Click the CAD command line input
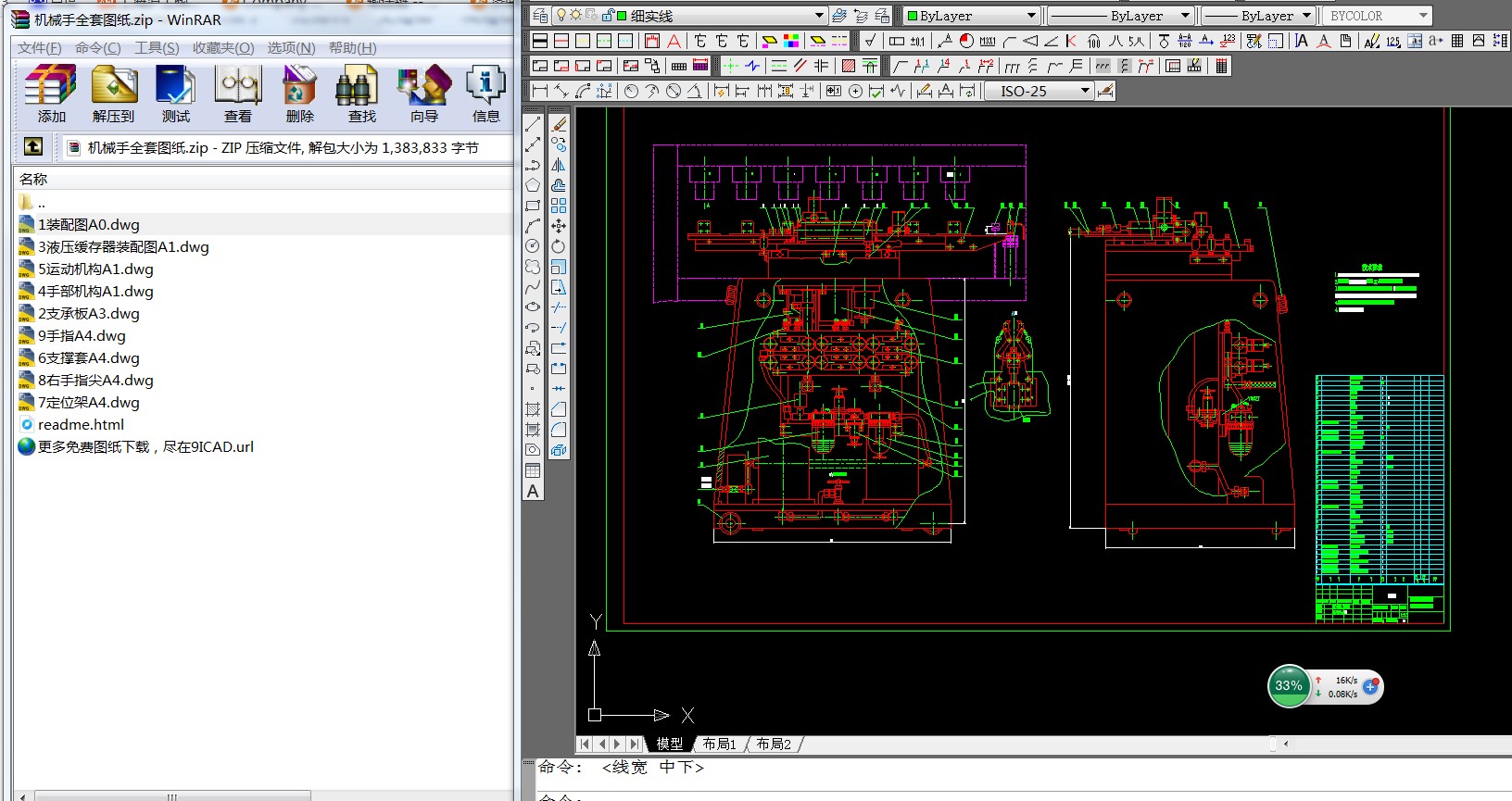 [1024, 797]
